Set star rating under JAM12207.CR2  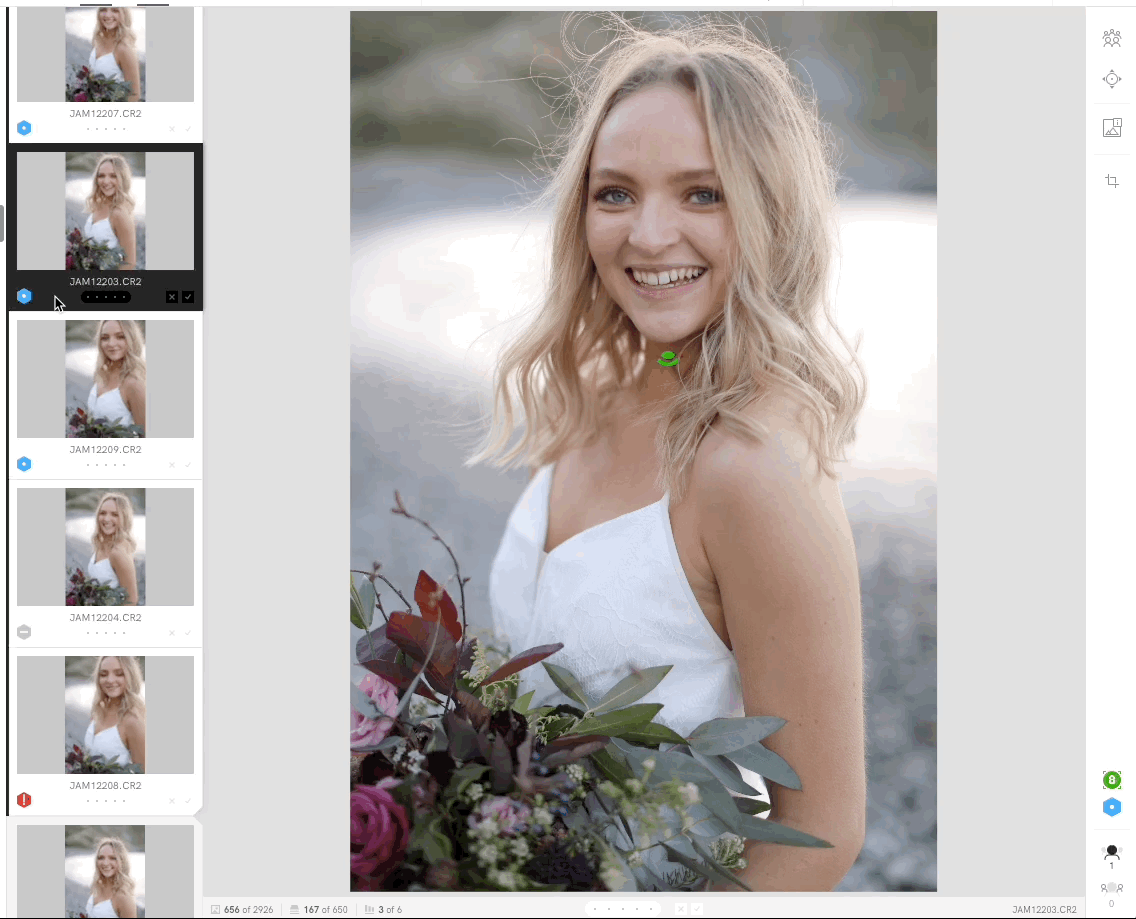[106, 129]
